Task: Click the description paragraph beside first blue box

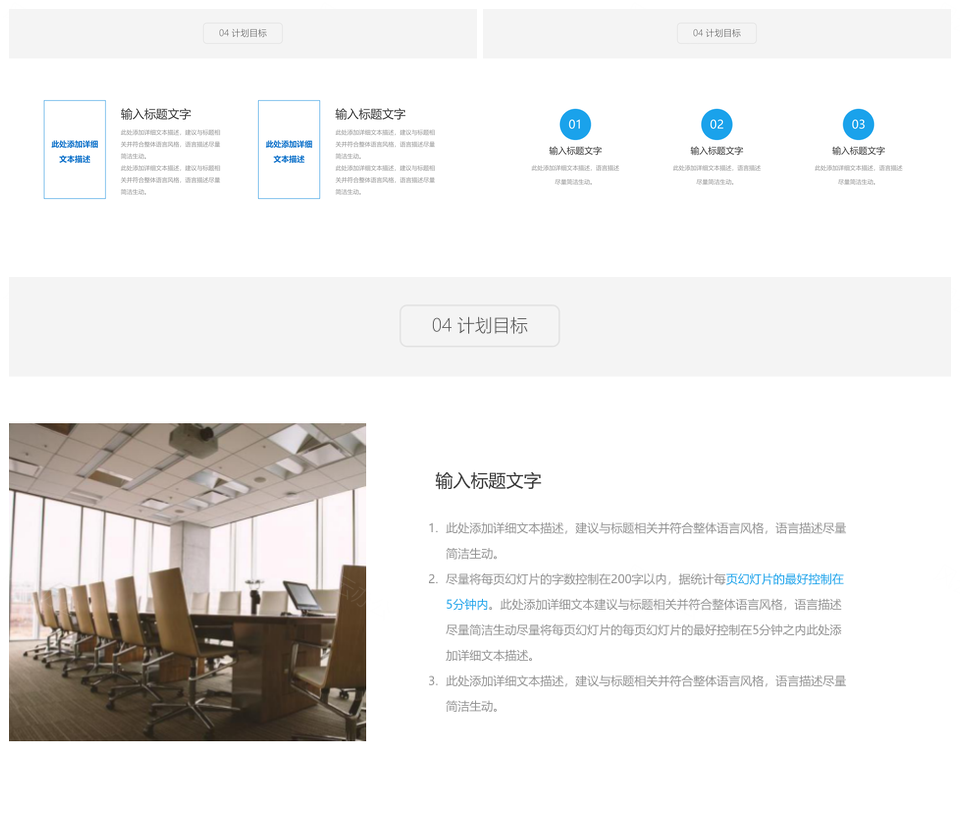Action: click(170, 162)
